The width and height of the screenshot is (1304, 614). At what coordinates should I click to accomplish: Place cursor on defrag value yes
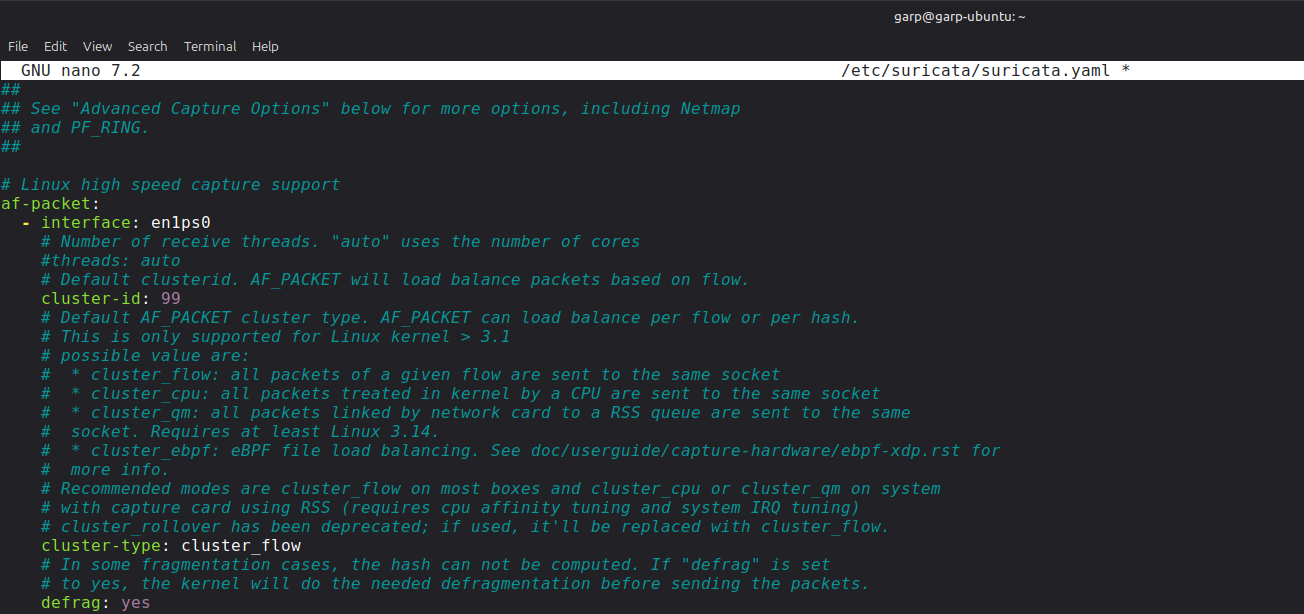pos(135,603)
